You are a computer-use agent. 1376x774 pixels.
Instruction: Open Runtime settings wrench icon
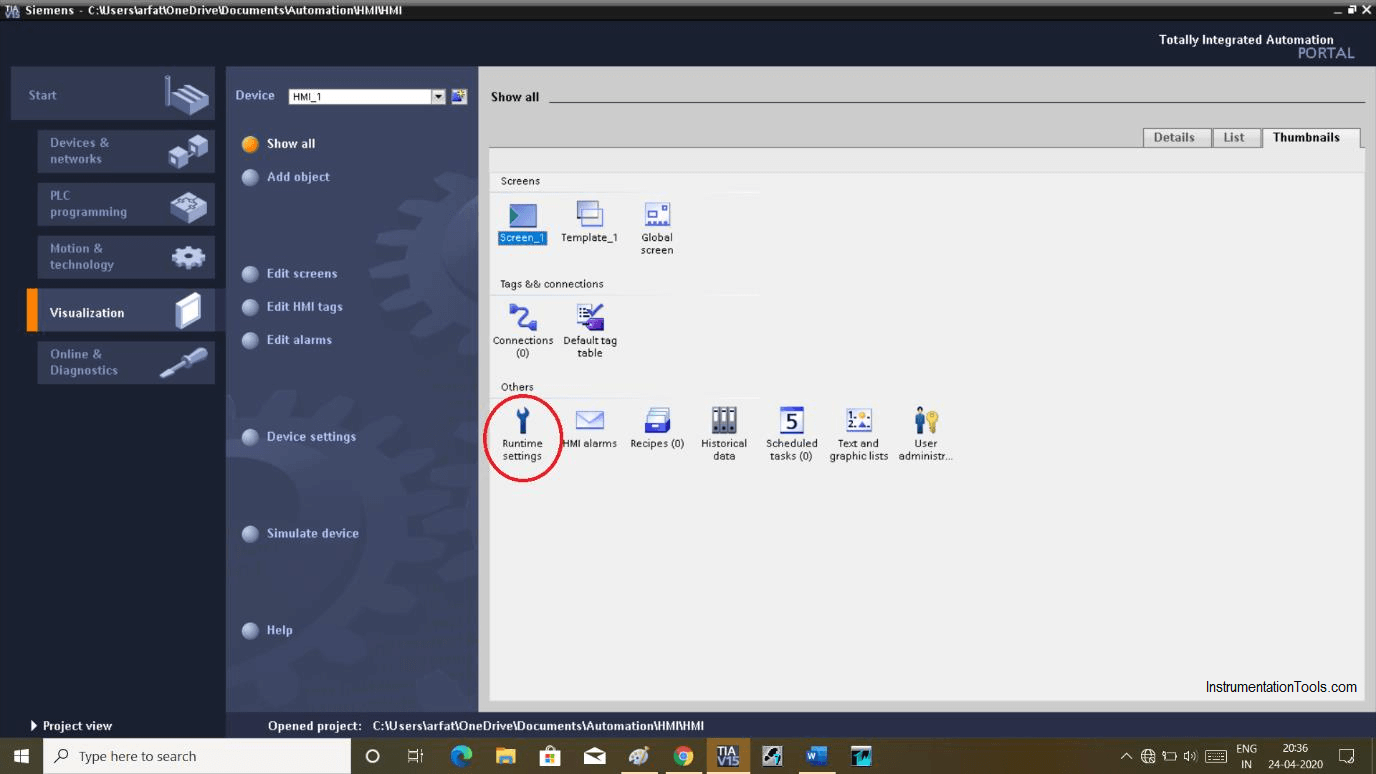tap(522, 434)
